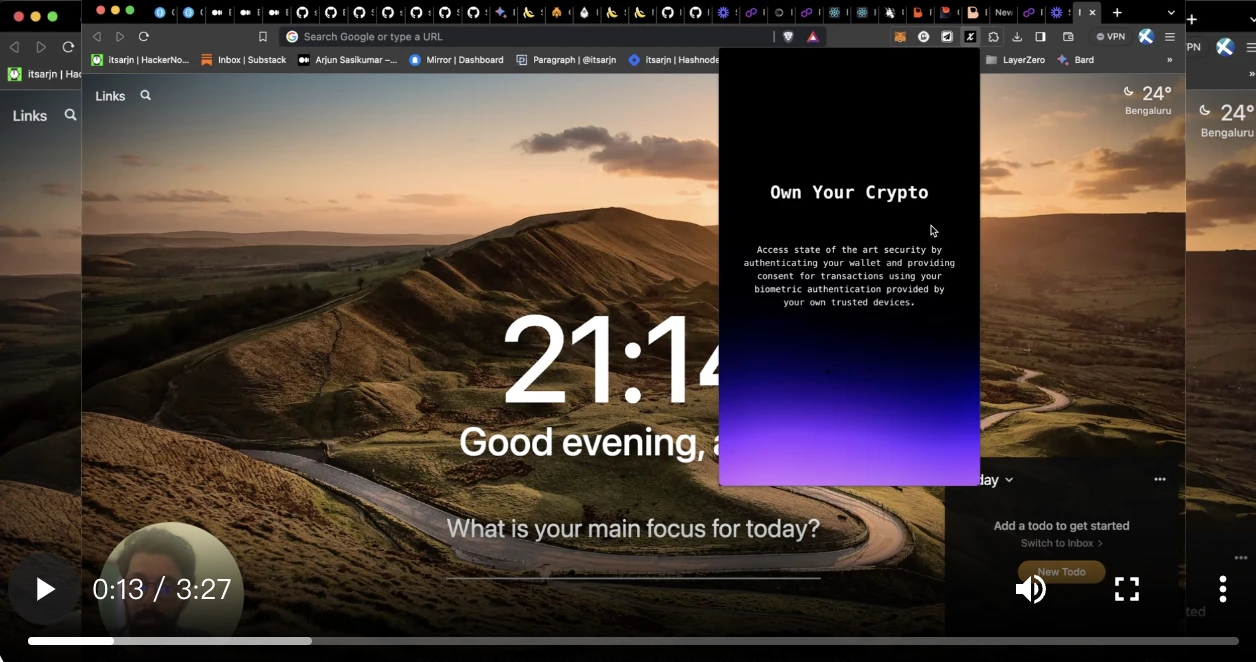The height and width of the screenshot is (662, 1256).
Task: Open the Bard bookmark
Action: pos(1076,60)
